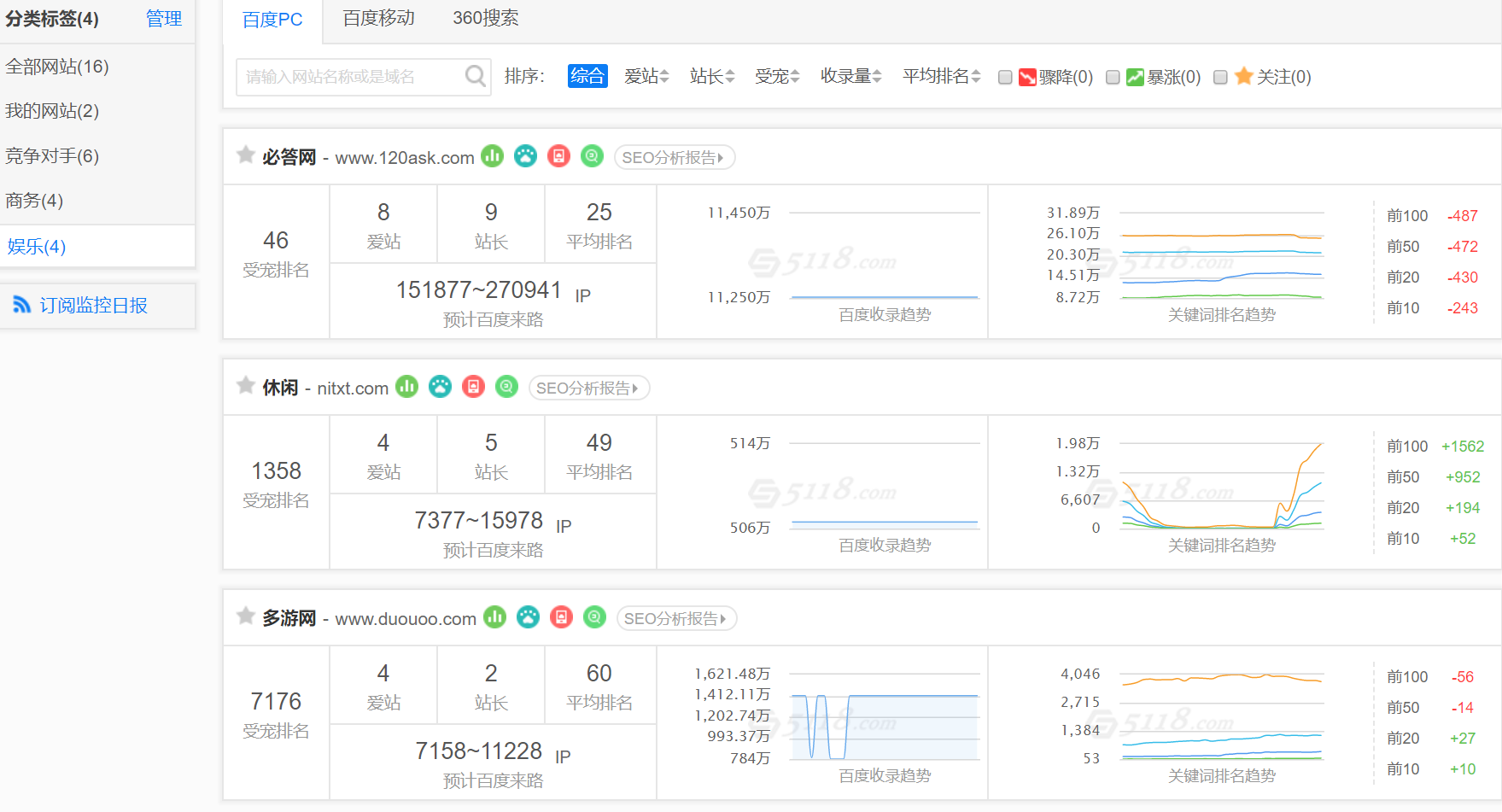Expand SEO分析报告 for 多游网
This screenshot has height=812, width=1502.
tap(676, 619)
